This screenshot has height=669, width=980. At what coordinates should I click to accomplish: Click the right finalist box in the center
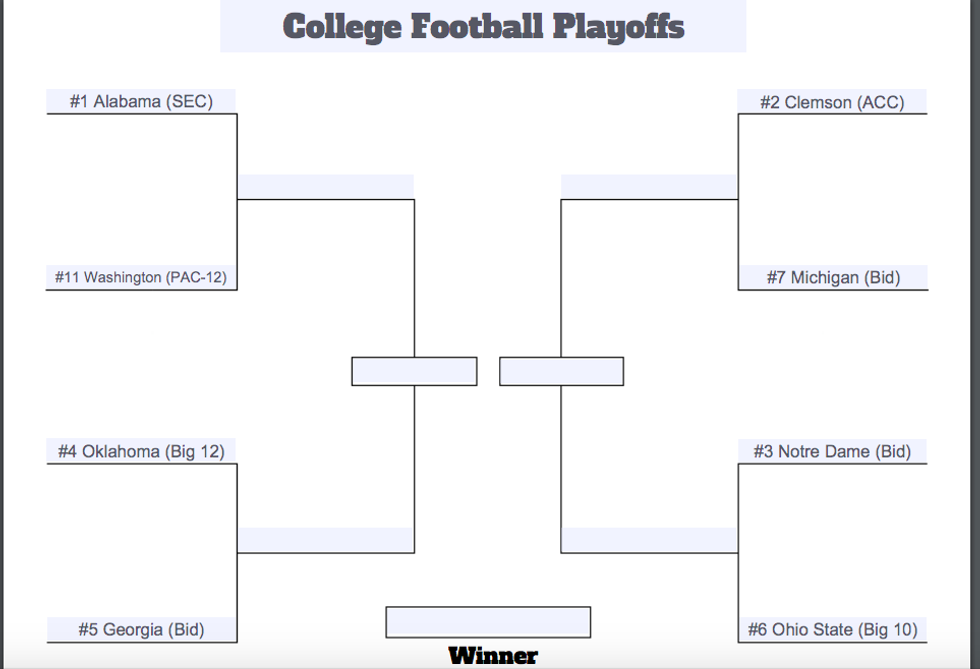point(561,371)
